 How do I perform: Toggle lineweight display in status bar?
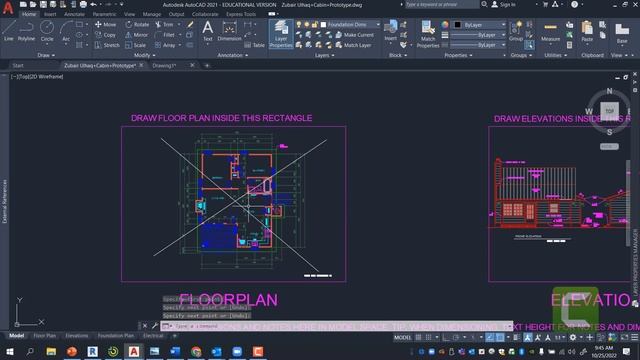(x=516, y=338)
